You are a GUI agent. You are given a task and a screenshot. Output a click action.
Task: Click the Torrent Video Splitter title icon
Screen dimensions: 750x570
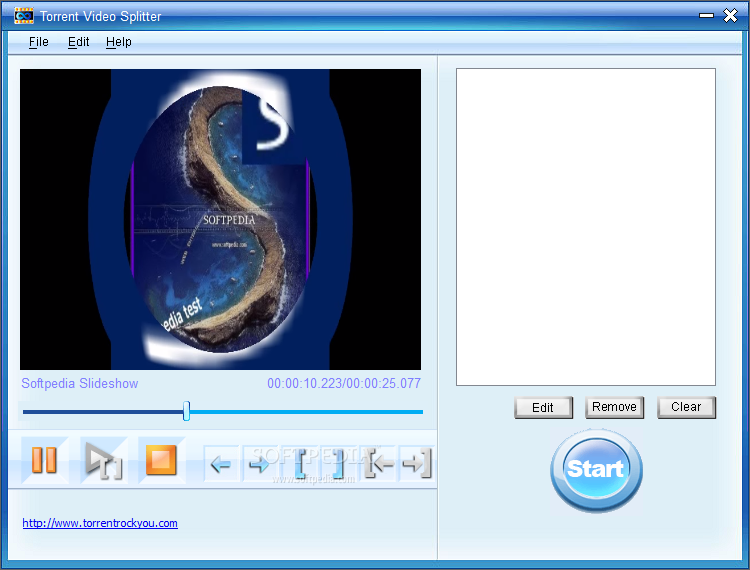(x=23, y=16)
